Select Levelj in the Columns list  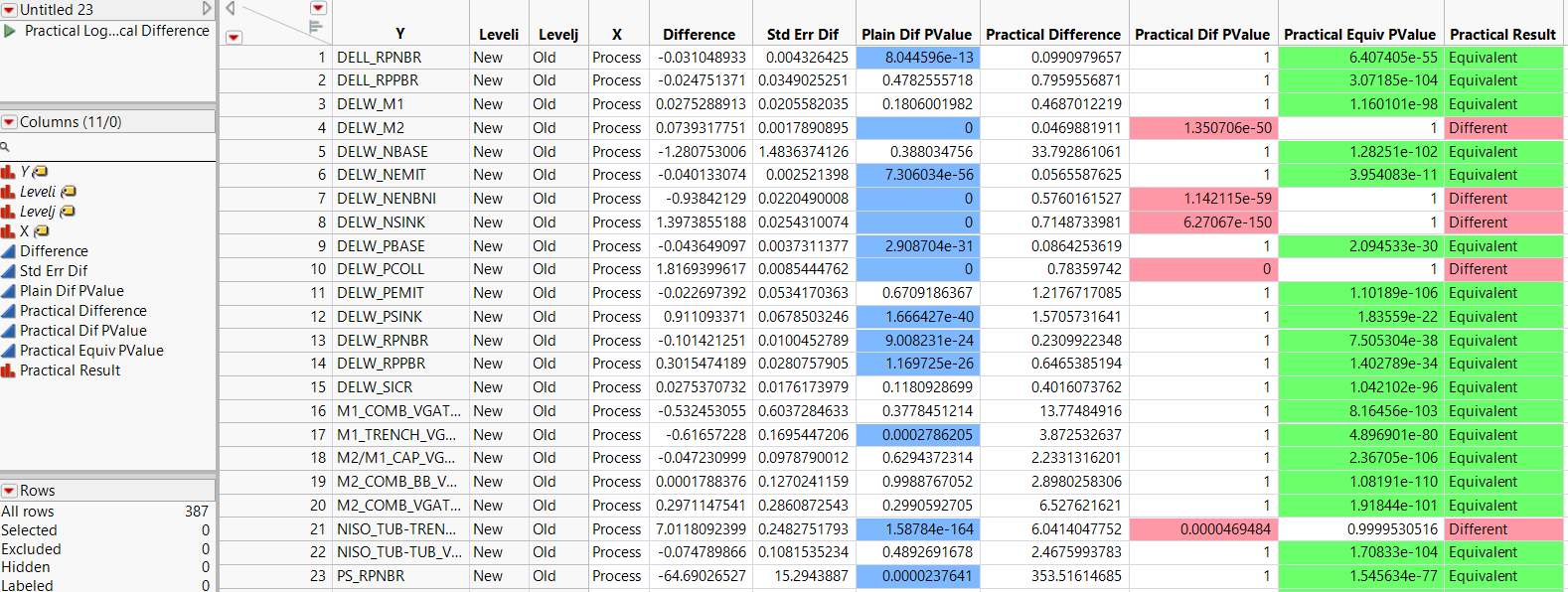[x=38, y=212]
